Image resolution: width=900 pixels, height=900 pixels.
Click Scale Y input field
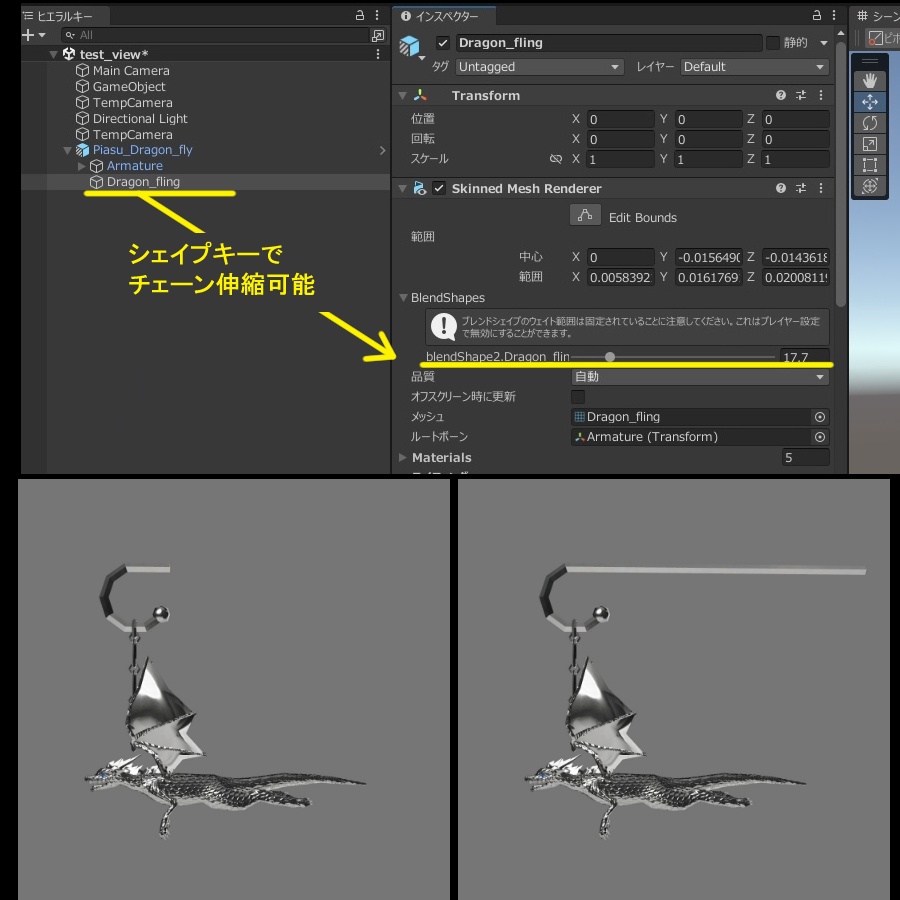pyautogui.click(x=708, y=159)
